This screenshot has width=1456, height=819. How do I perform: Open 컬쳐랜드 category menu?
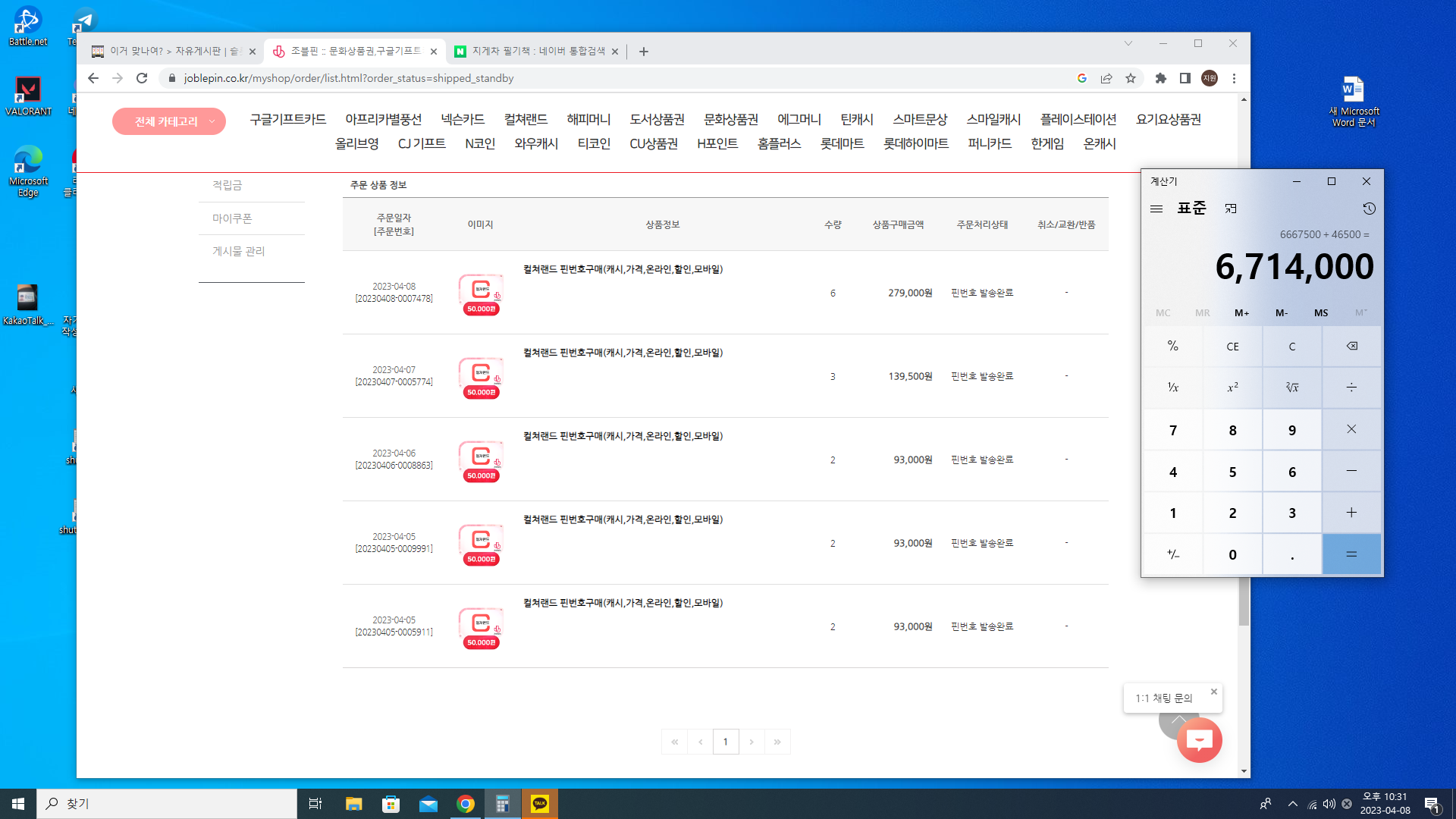pyautogui.click(x=526, y=119)
